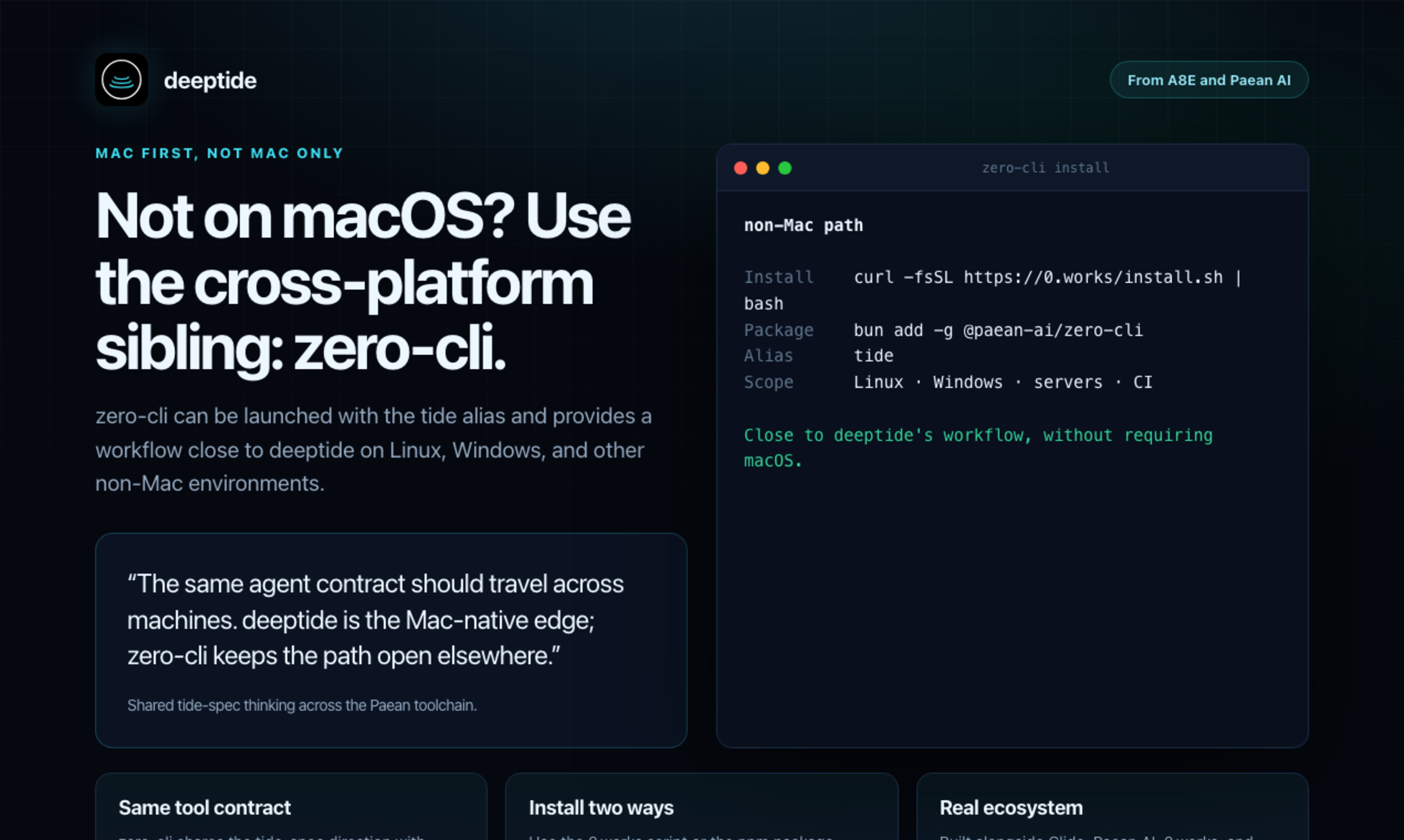Click the same agent contract quote text
1404x840 pixels.
click(375, 620)
